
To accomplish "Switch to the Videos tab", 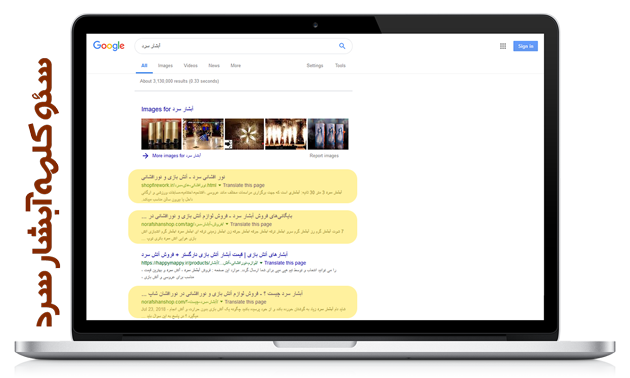I will click(190, 65).
